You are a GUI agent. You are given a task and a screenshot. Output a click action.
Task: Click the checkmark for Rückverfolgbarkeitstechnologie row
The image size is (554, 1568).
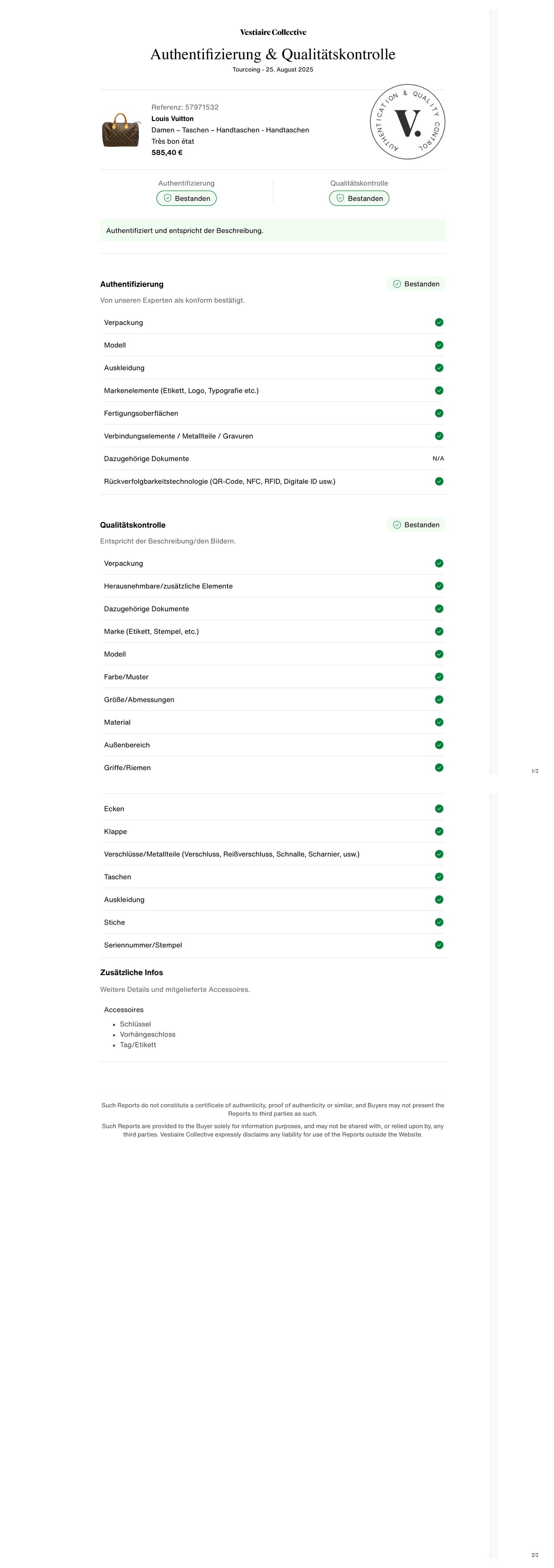439,481
